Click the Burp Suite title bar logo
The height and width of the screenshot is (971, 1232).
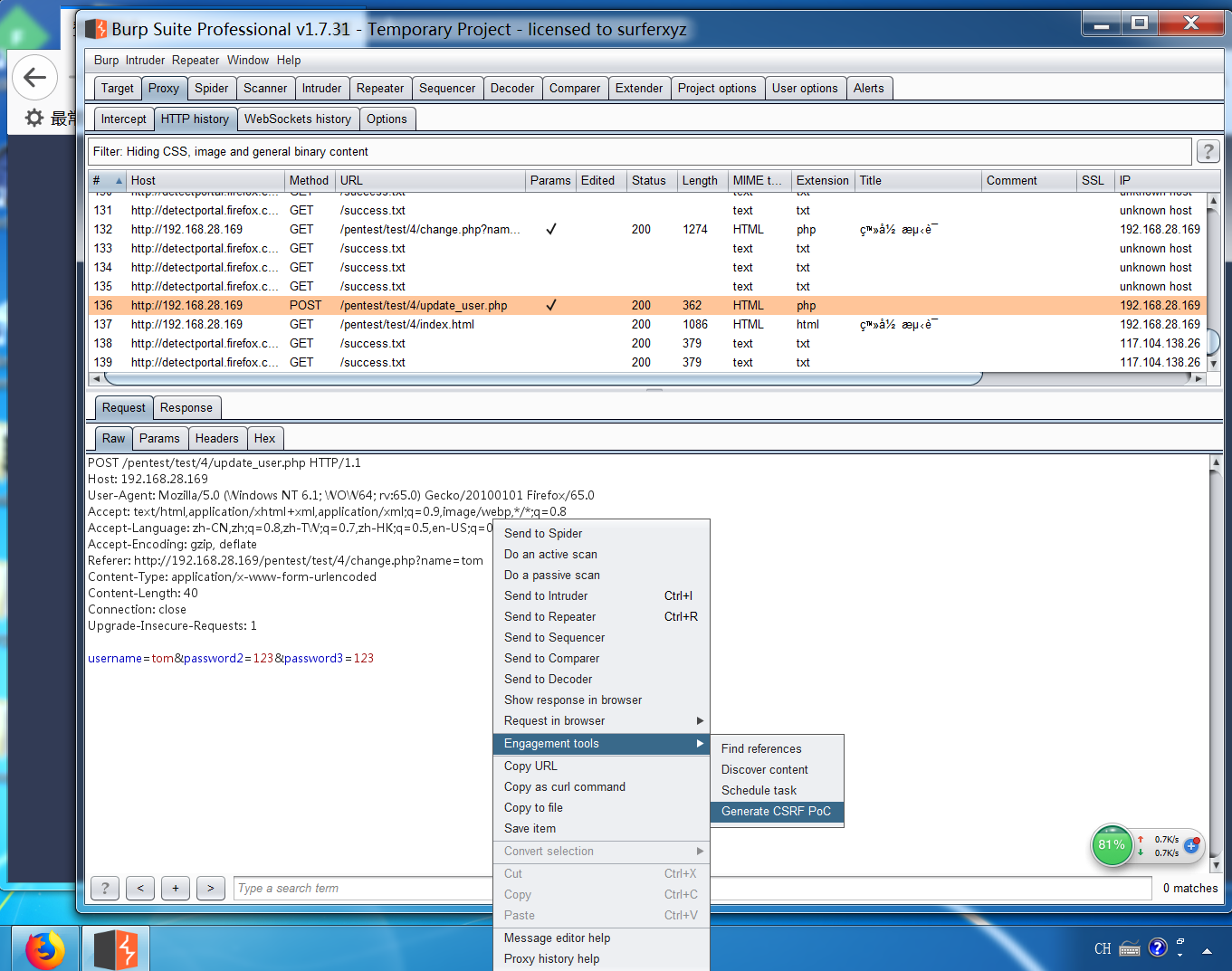pos(96,29)
